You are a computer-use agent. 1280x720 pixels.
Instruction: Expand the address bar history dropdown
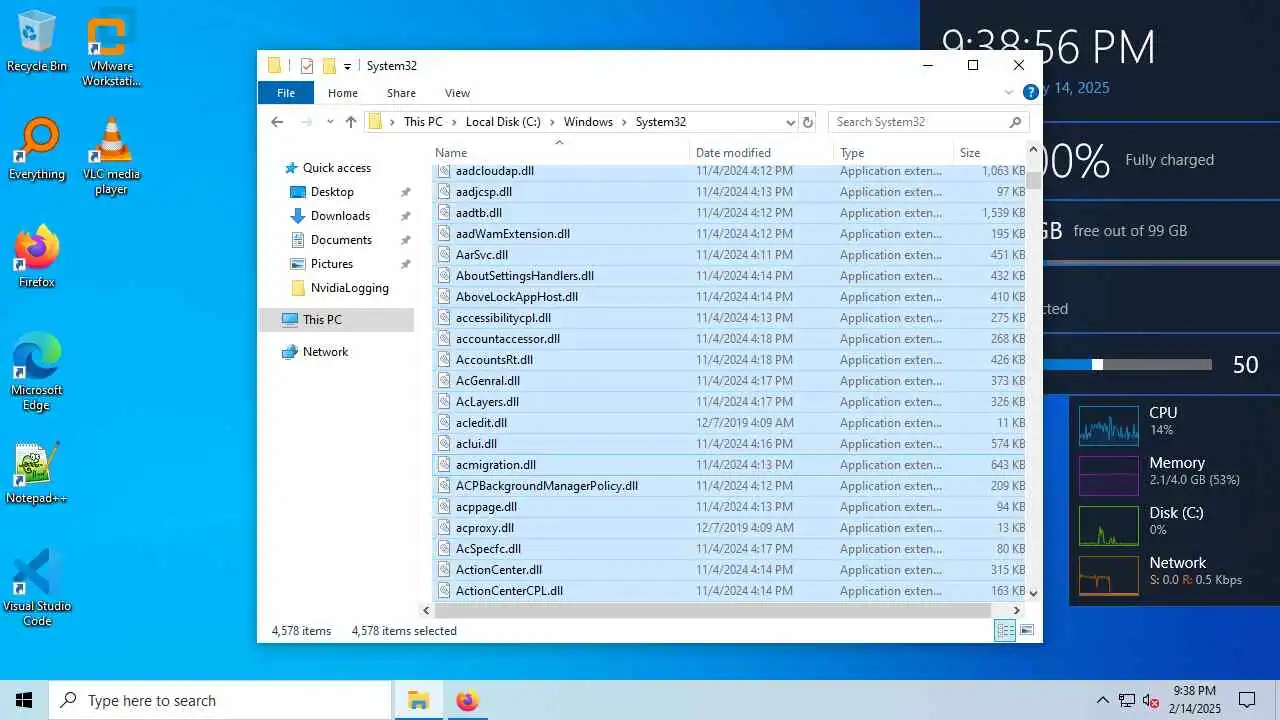[790, 122]
